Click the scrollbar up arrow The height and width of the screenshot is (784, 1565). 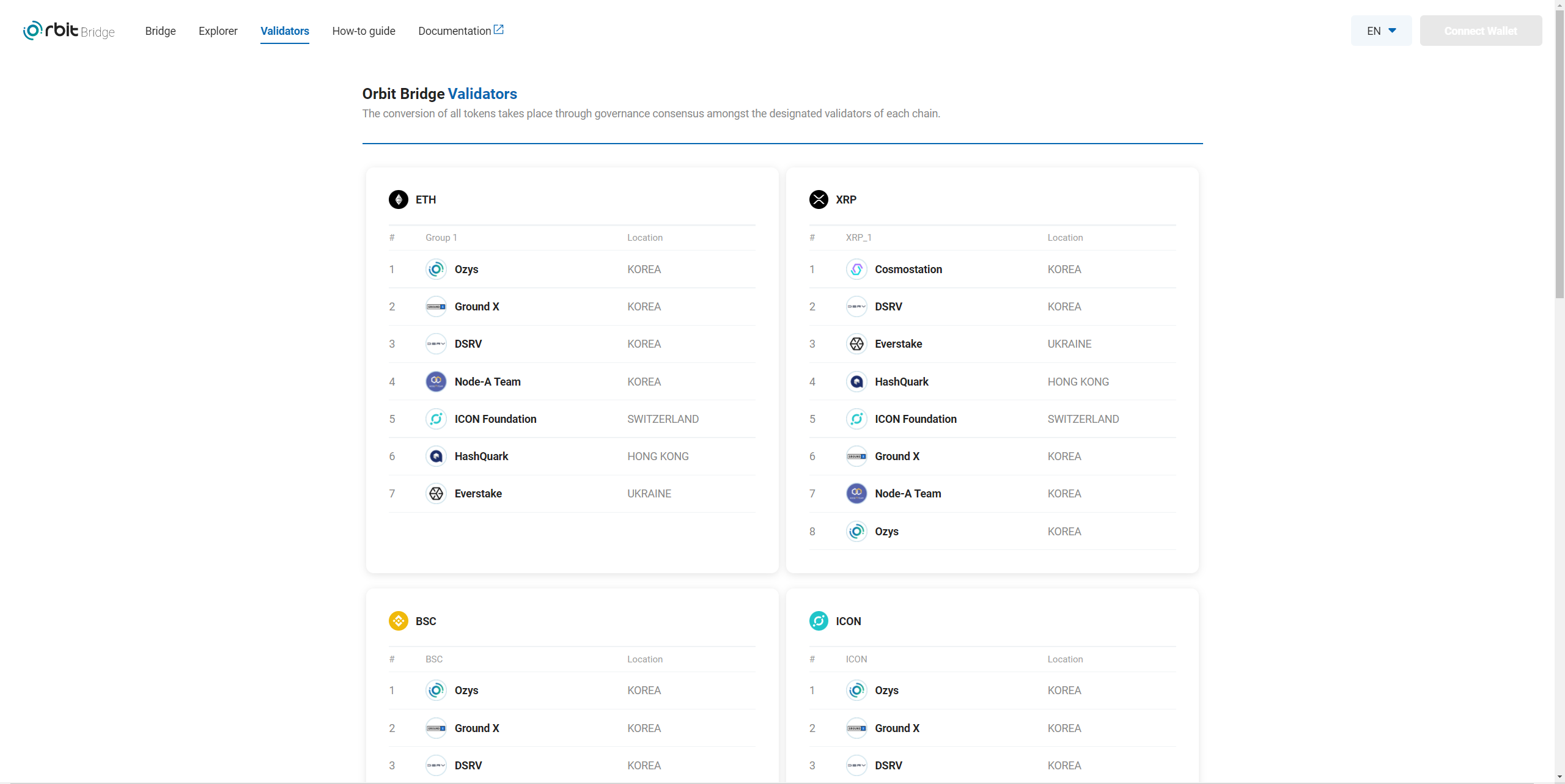click(1559, 4)
